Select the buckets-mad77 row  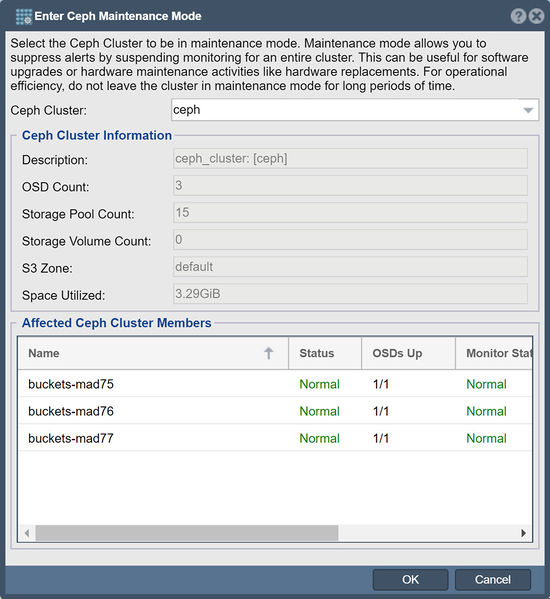click(275, 438)
